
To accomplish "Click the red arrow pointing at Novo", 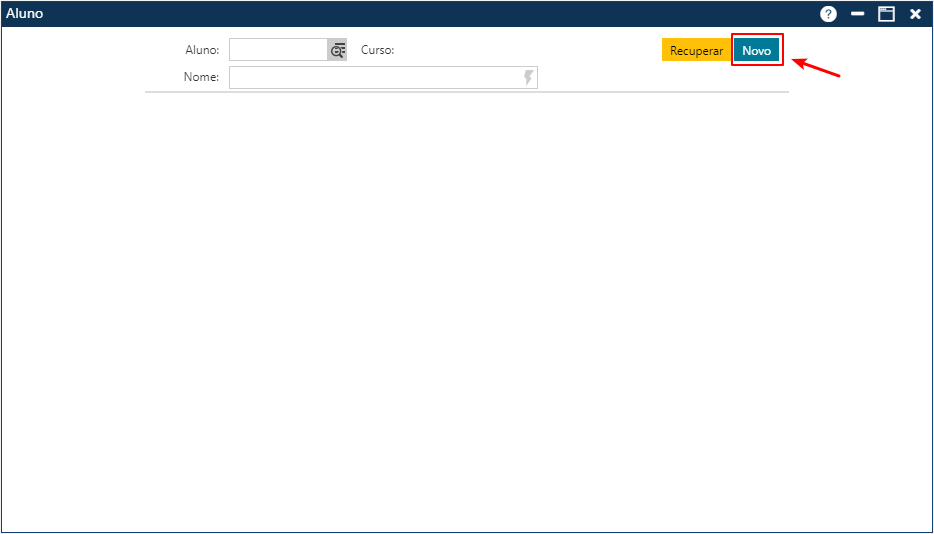I will click(x=817, y=68).
